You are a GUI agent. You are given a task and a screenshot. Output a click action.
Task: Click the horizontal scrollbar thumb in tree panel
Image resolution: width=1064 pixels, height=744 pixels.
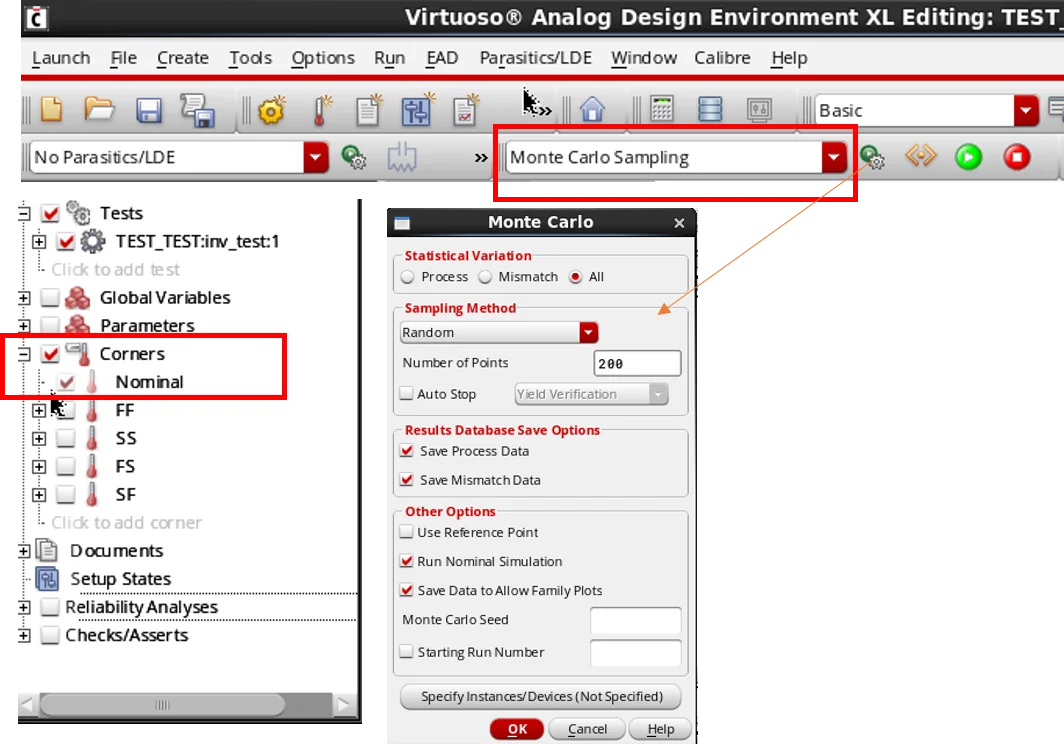pos(162,705)
